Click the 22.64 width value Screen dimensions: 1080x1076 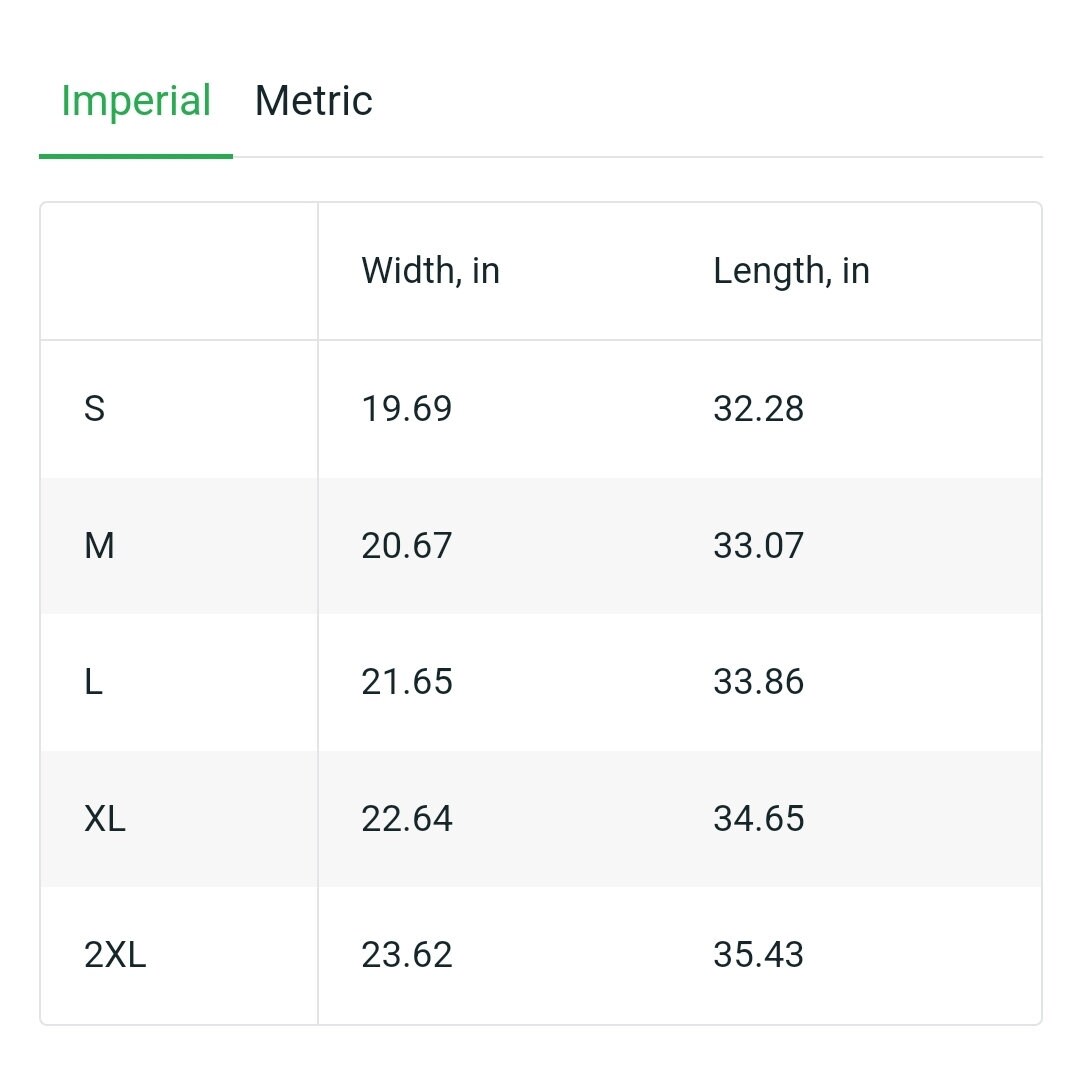[x=406, y=819]
